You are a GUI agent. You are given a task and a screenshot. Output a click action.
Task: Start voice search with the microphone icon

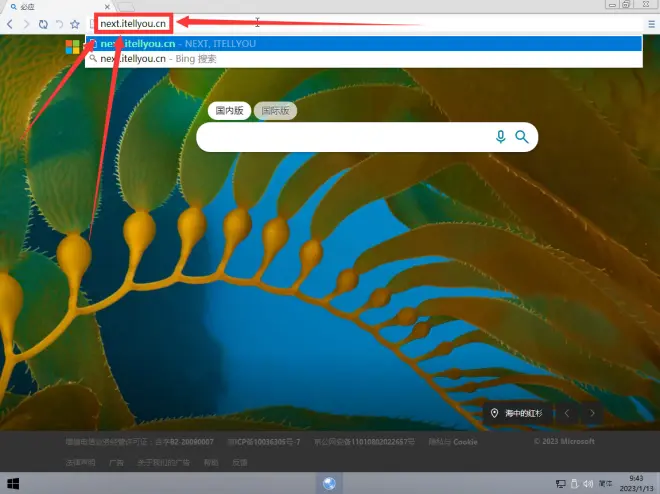tap(500, 137)
